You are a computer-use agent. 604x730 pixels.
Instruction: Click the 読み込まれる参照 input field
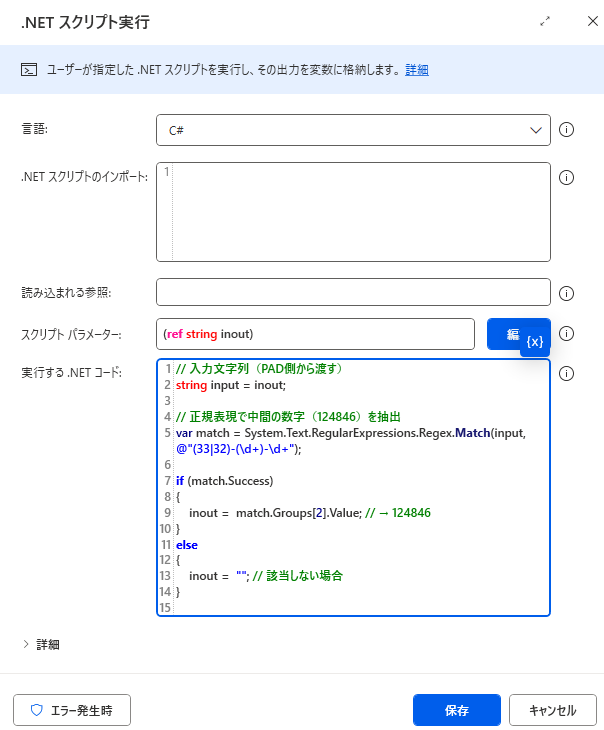[353, 292]
